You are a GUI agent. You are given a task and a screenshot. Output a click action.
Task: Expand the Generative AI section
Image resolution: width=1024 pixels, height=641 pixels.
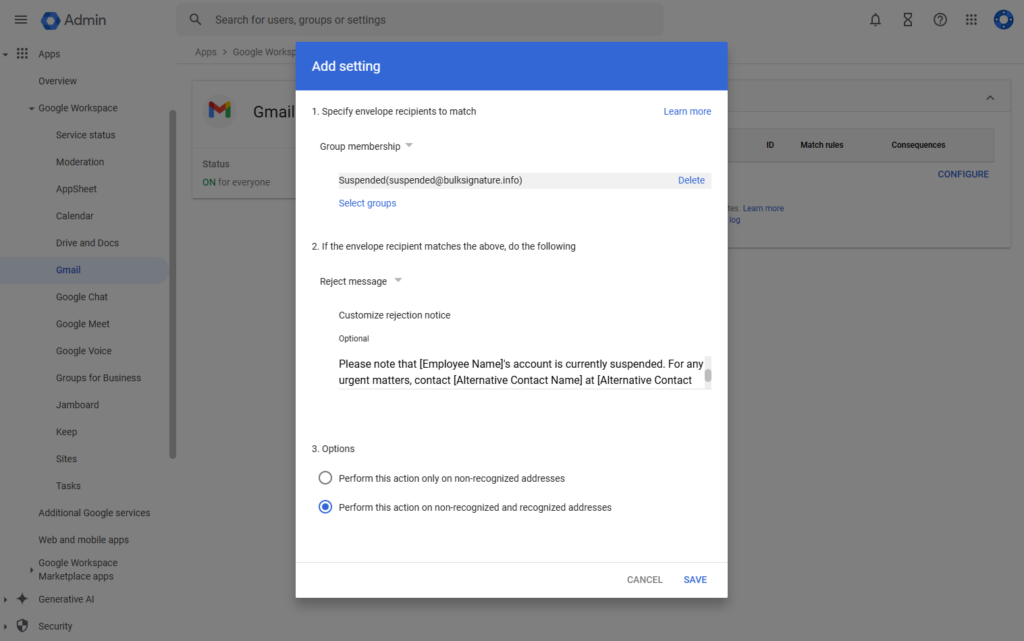pyautogui.click(x=5, y=599)
